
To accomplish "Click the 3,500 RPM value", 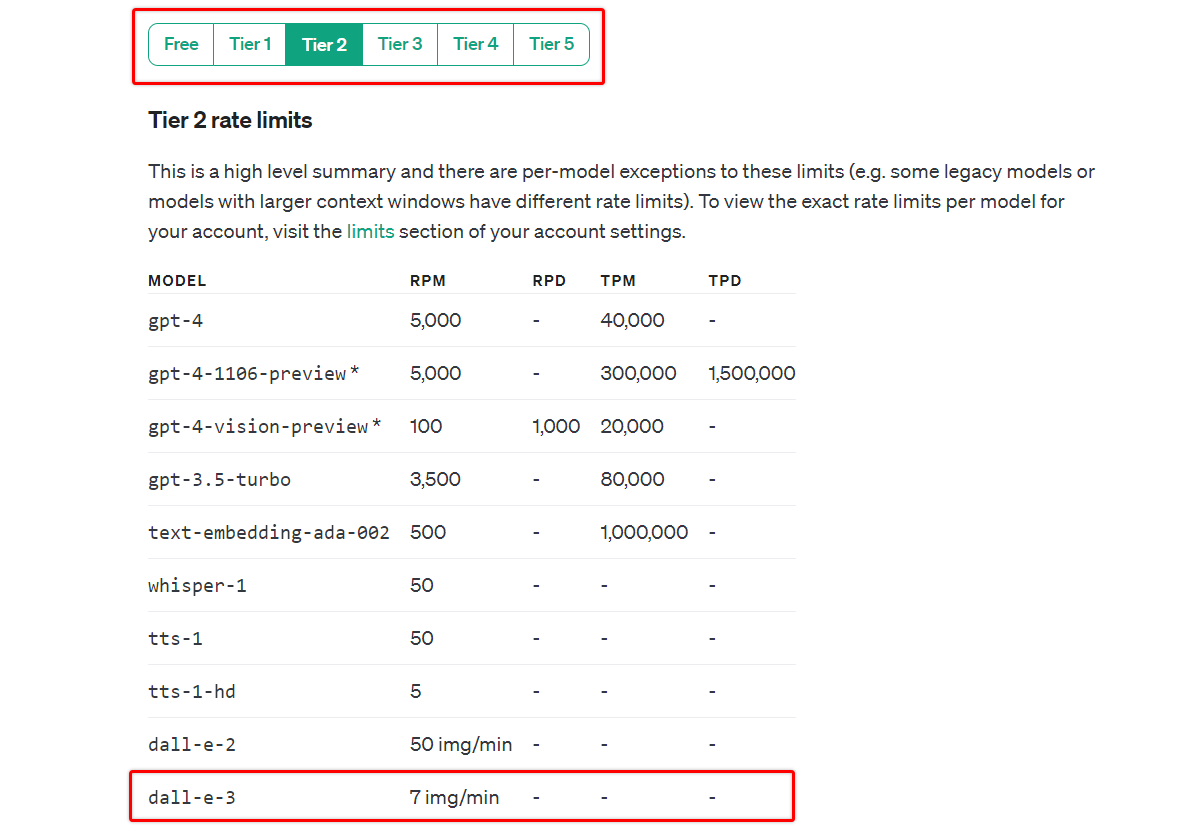I will [x=435, y=480].
